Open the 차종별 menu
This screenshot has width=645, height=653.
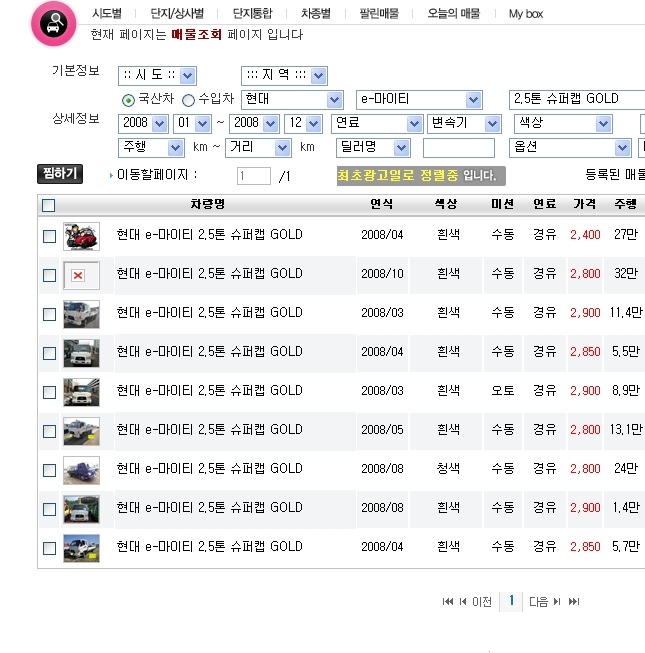point(316,14)
